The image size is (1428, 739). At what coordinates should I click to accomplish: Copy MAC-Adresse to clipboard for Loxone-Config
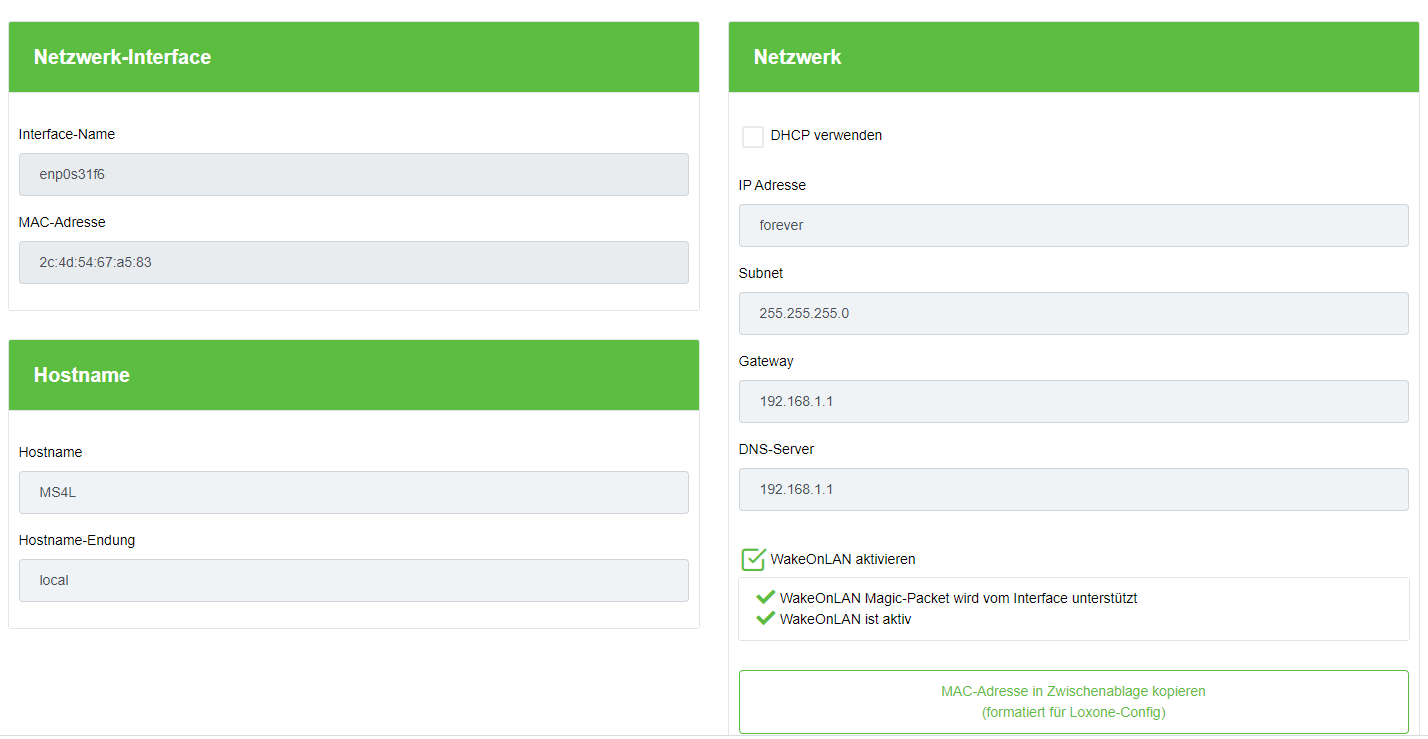pyautogui.click(x=1073, y=701)
